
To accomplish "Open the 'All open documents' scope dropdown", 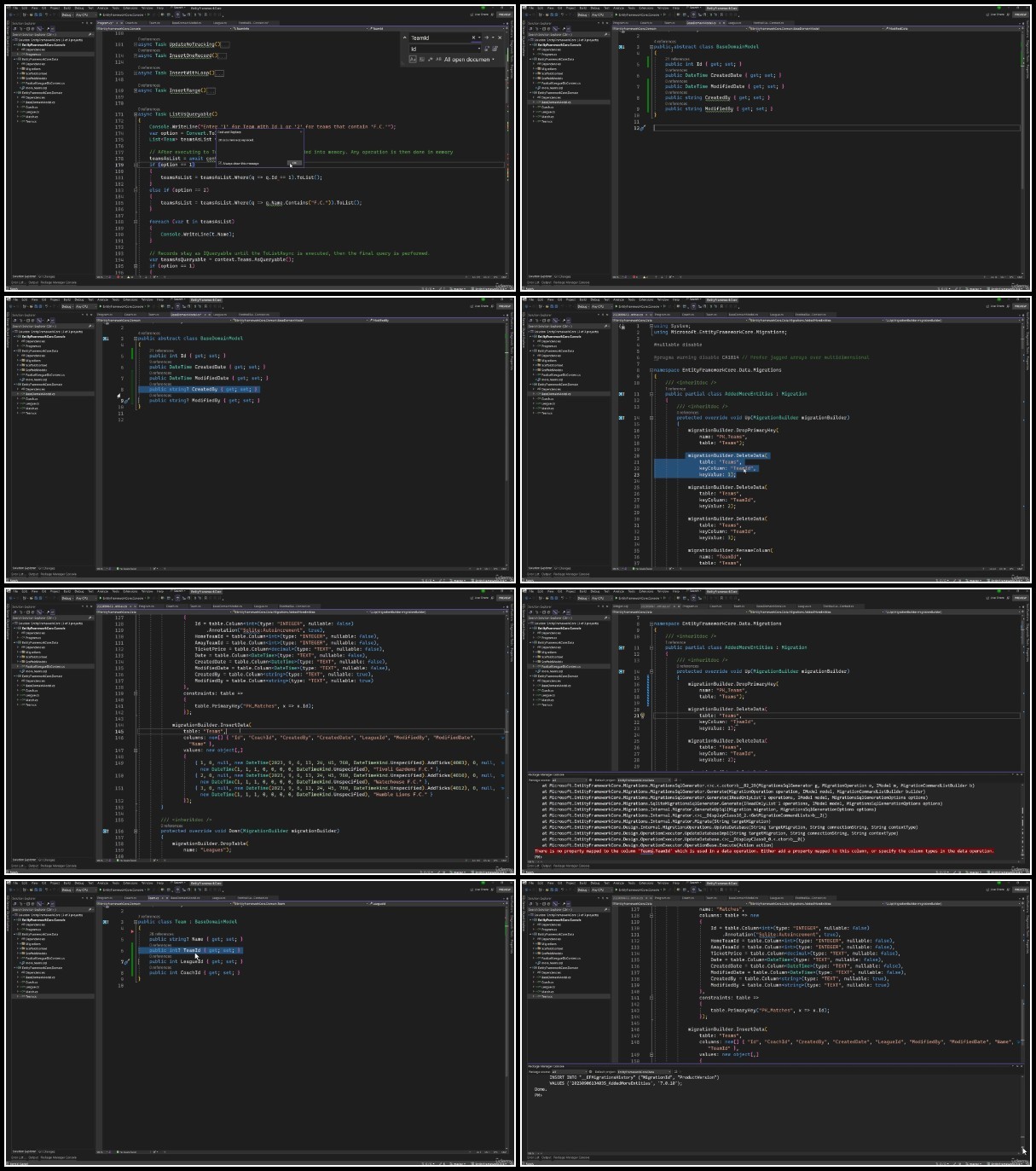I will (469, 60).
